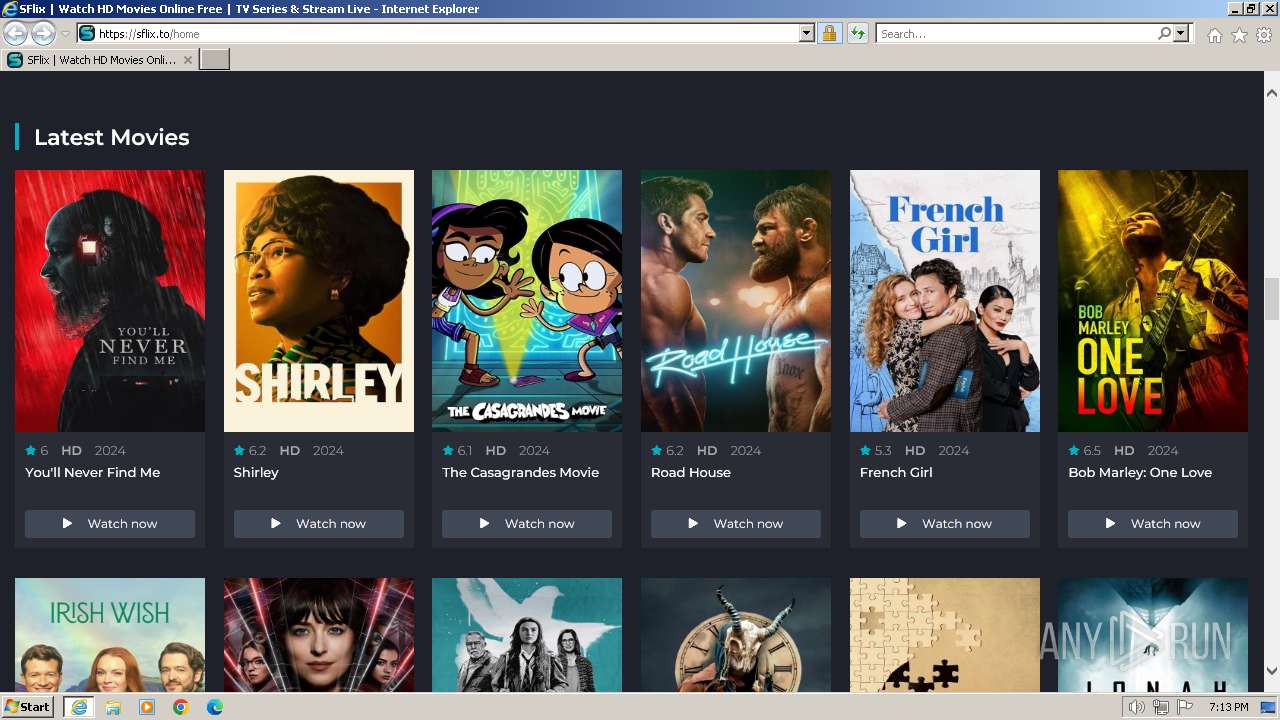The height and width of the screenshot is (720, 1280).
Task: Open The Casagrandes Movie title link
Action: [x=521, y=472]
